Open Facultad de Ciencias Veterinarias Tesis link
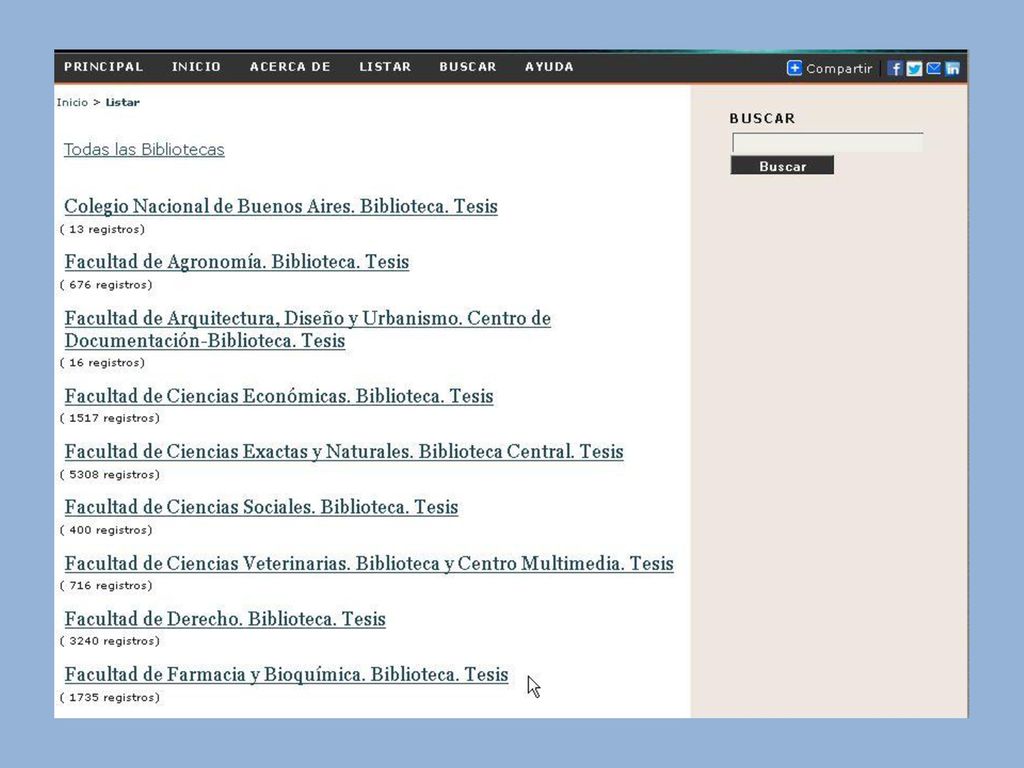 coord(369,564)
